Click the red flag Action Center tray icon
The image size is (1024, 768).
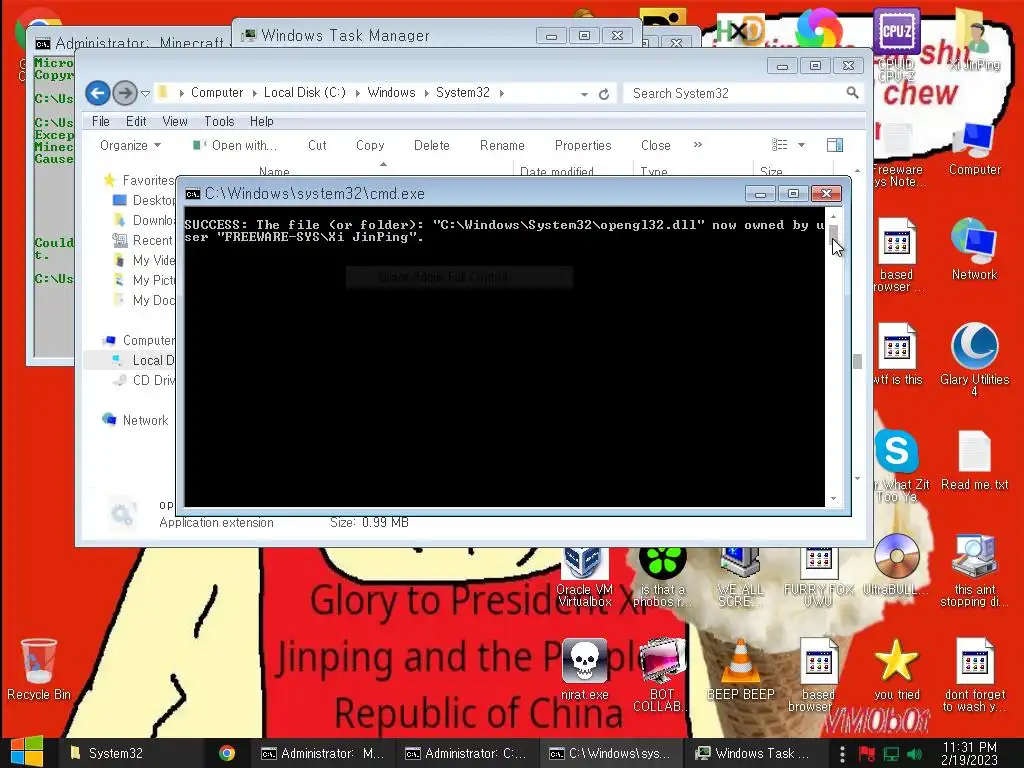[867, 754]
